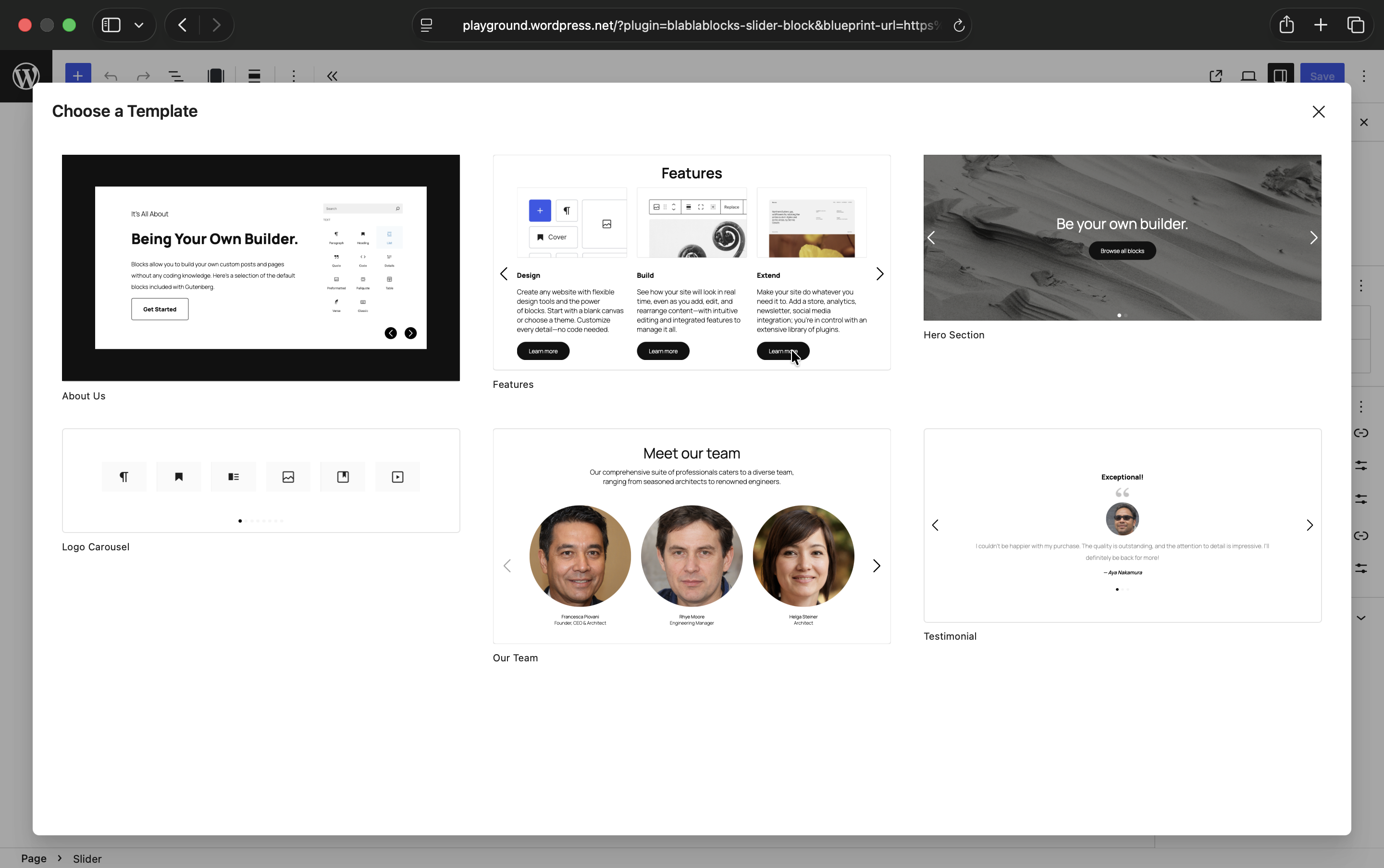Viewport: 1384px width, 868px height.
Task: Go forward with the browser forward arrow
Action: coord(216,25)
